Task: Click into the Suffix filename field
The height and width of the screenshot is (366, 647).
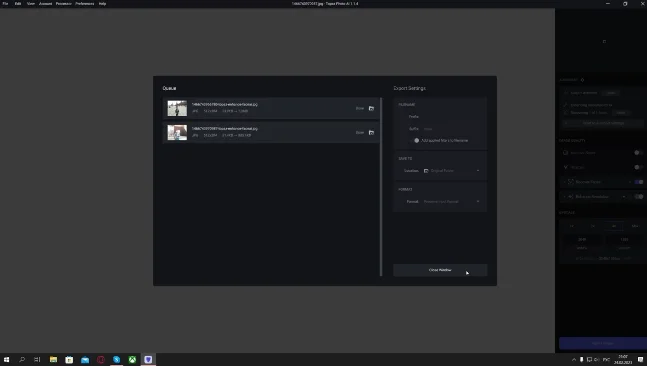Action: click(x=452, y=129)
